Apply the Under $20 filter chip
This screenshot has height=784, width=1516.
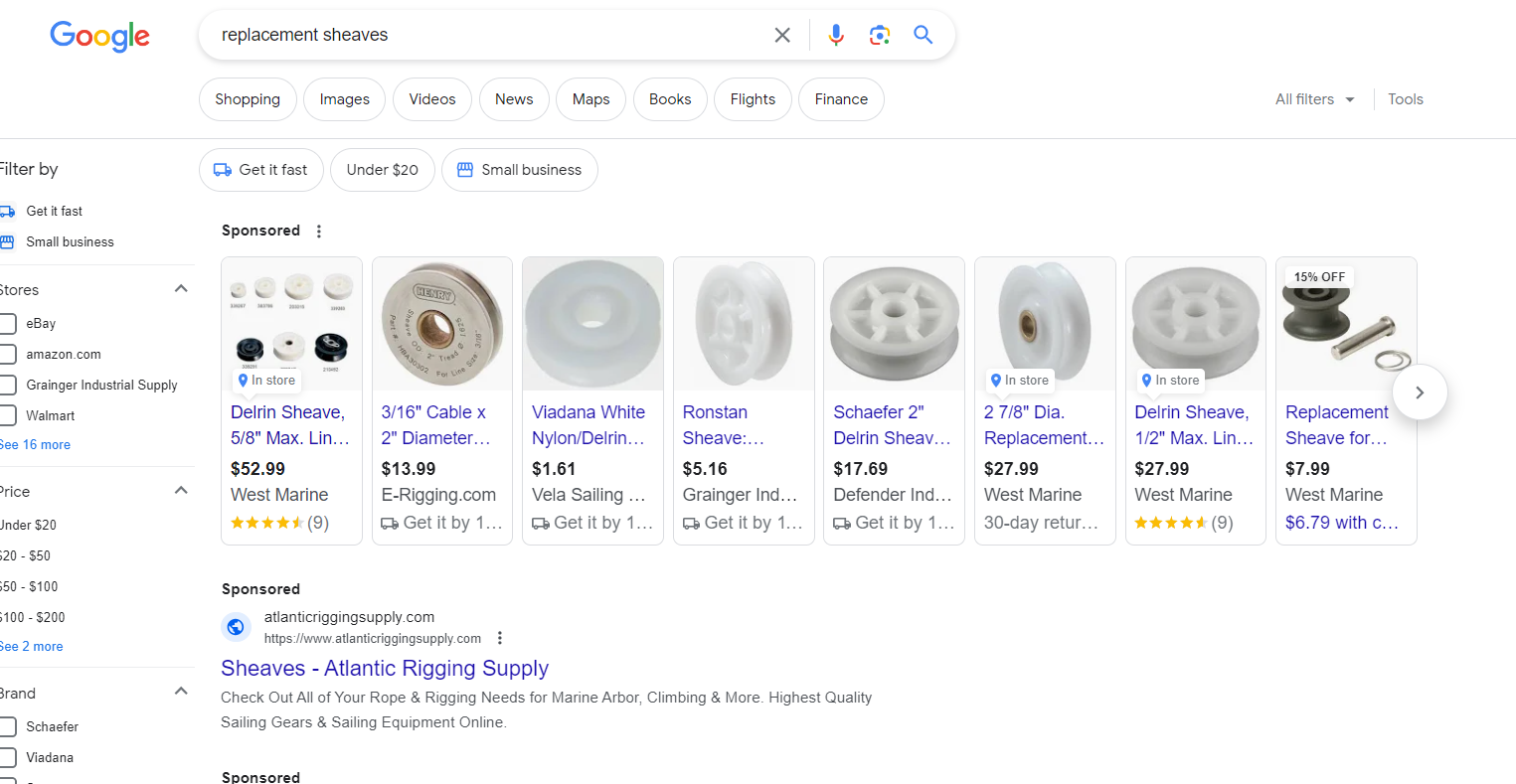(383, 170)
